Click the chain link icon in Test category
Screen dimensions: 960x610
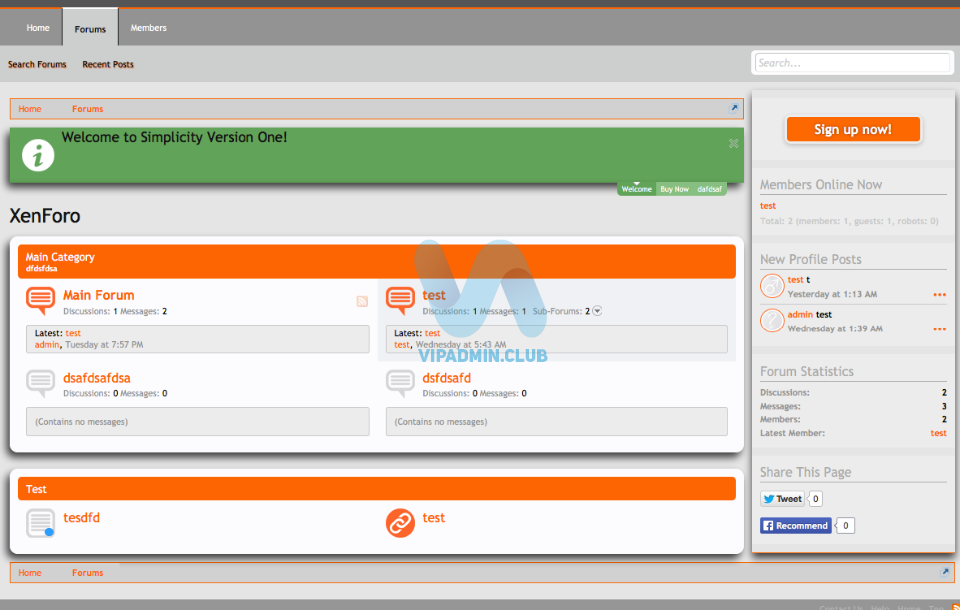click(400, 523)
